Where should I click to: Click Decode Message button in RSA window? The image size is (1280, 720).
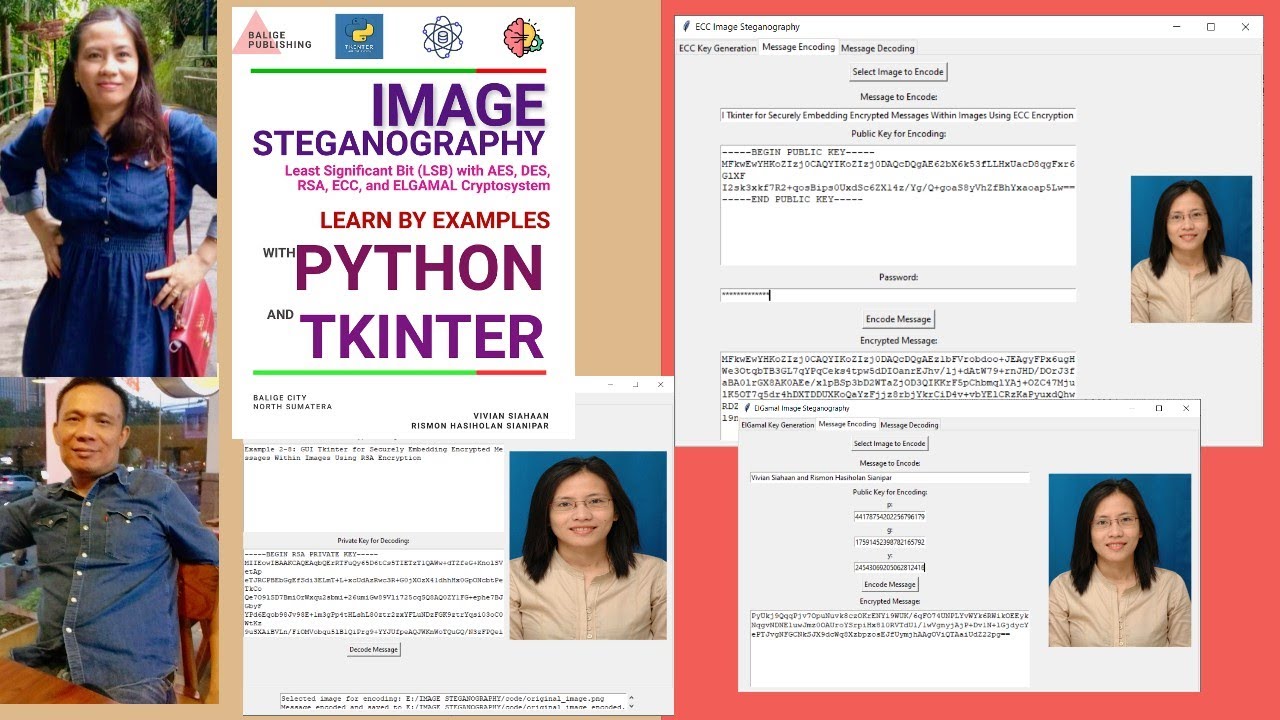point(374,649)
